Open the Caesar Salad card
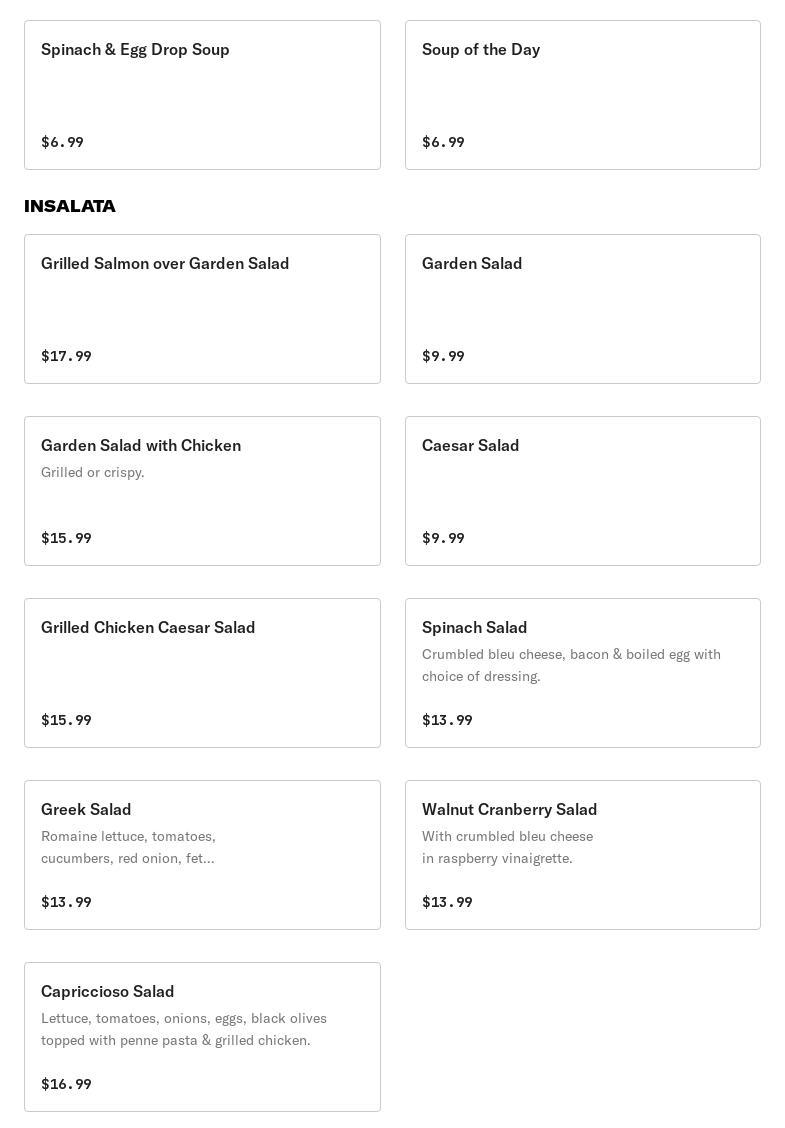Image resolution: width=785 pixels, height=1128 pixels. 582,490
